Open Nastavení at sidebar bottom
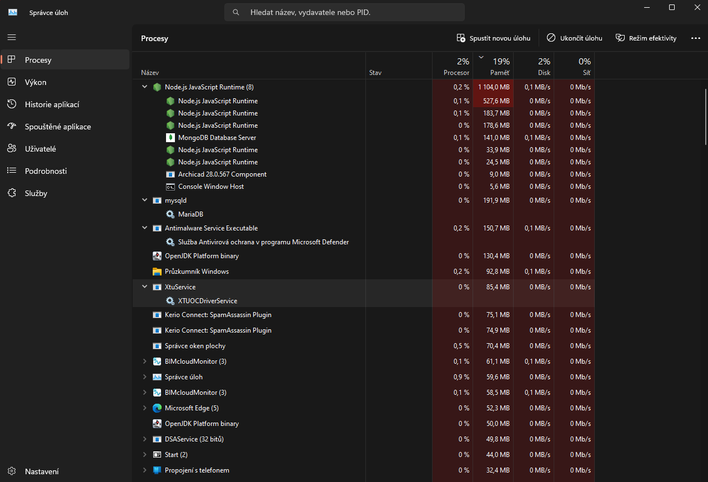Image resolution: width=708 pixels, height=482 pixels. click(x=65, y=471)
